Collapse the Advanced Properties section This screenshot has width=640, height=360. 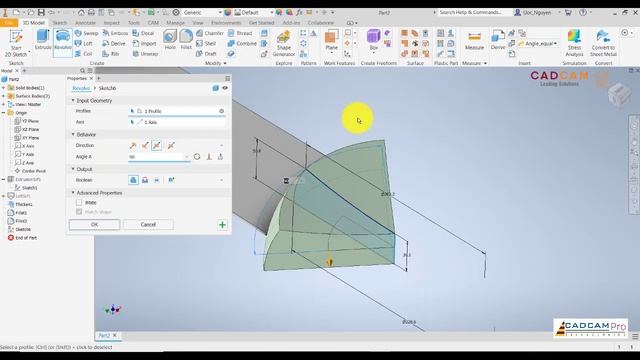pyautogui.click(x=73, y=193)
